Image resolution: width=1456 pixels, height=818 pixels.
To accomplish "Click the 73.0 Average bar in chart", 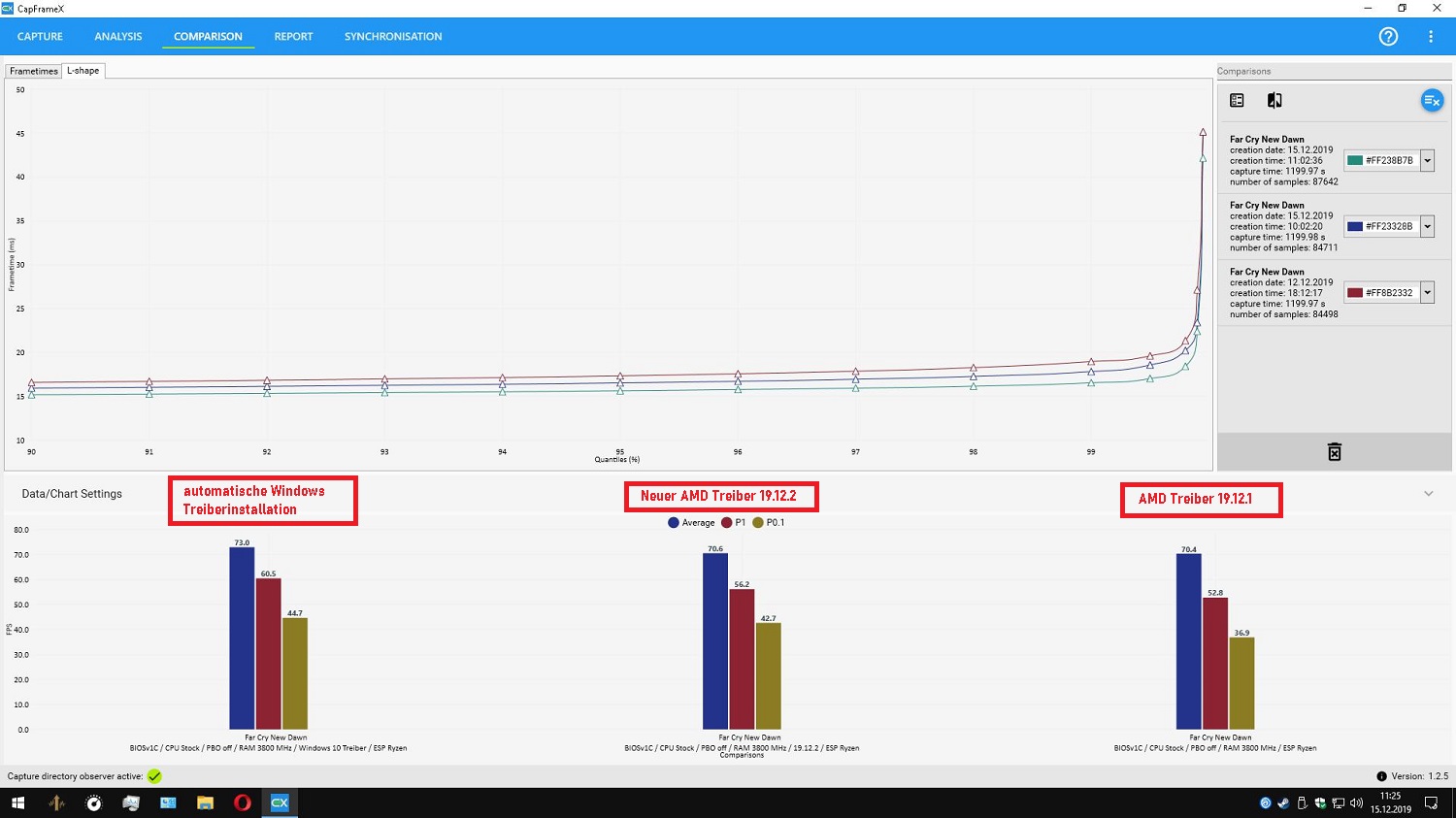I will coord(242,638).
